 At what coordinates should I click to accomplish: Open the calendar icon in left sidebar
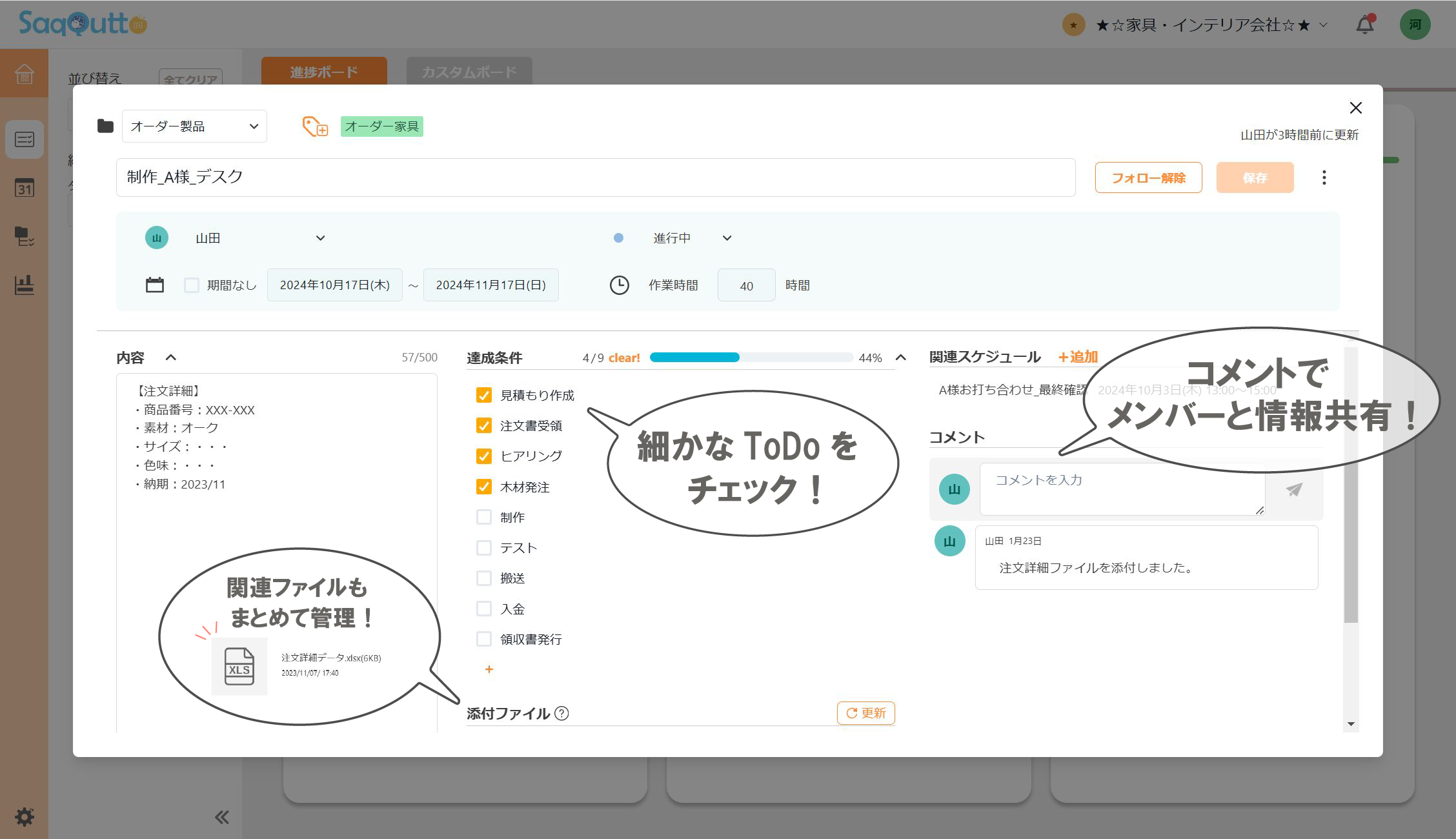coord(25,188)
